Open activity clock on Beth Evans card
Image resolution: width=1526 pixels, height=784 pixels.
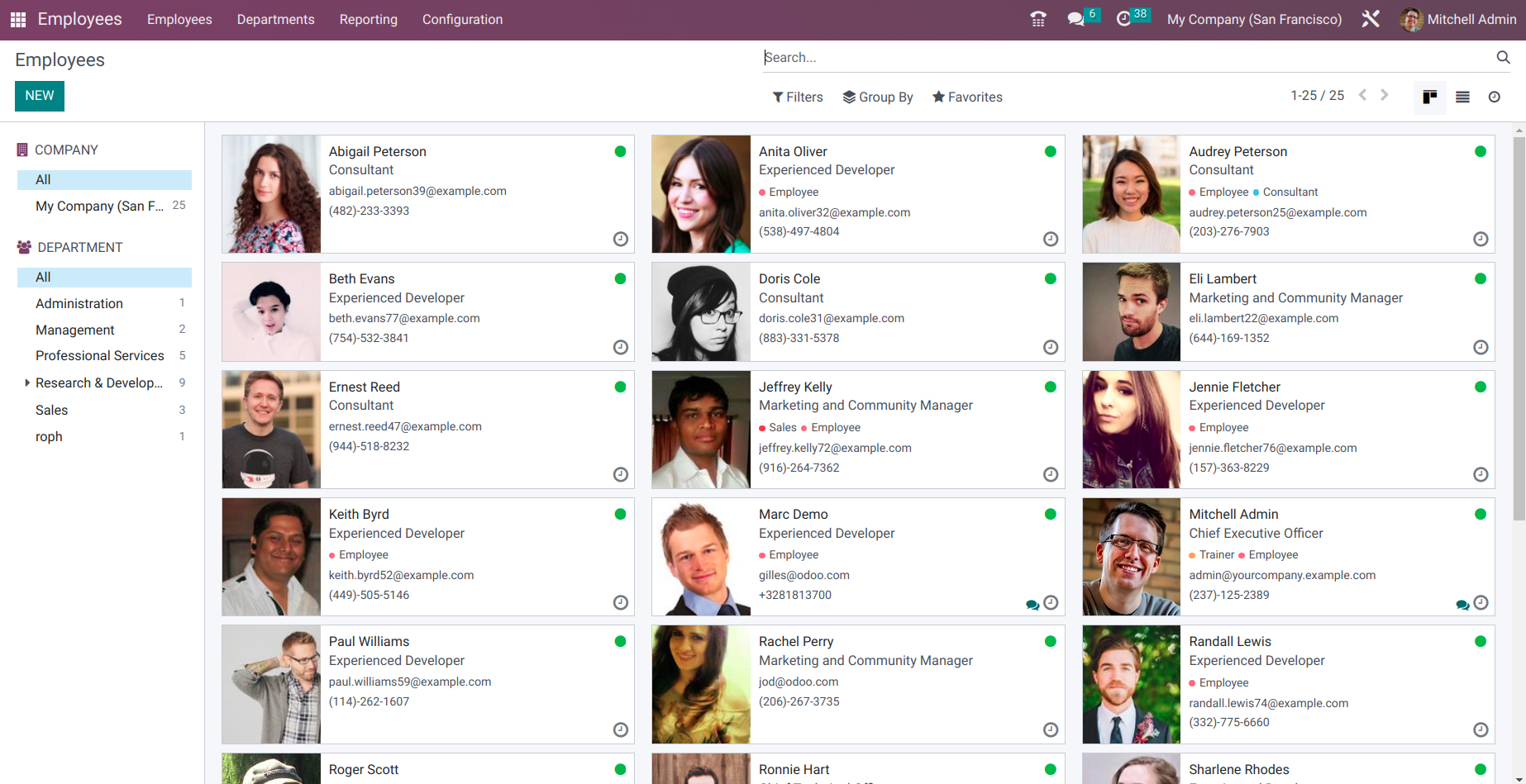pos(621,347)
